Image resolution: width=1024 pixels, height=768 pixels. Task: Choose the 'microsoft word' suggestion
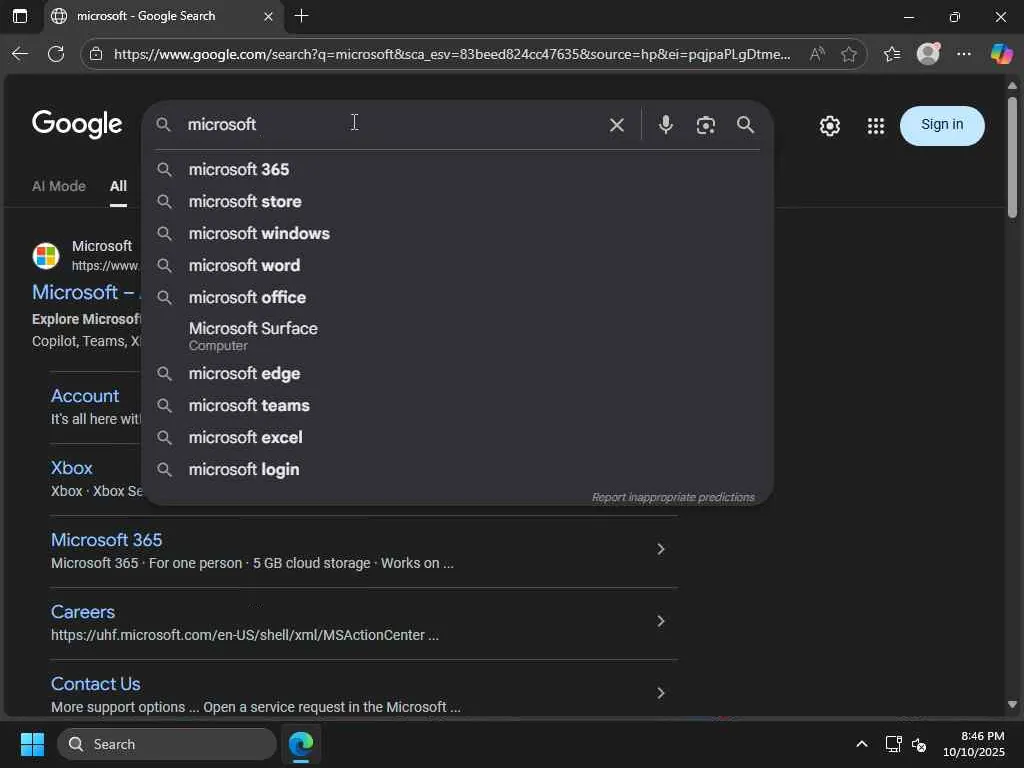(x=457, y=265)
